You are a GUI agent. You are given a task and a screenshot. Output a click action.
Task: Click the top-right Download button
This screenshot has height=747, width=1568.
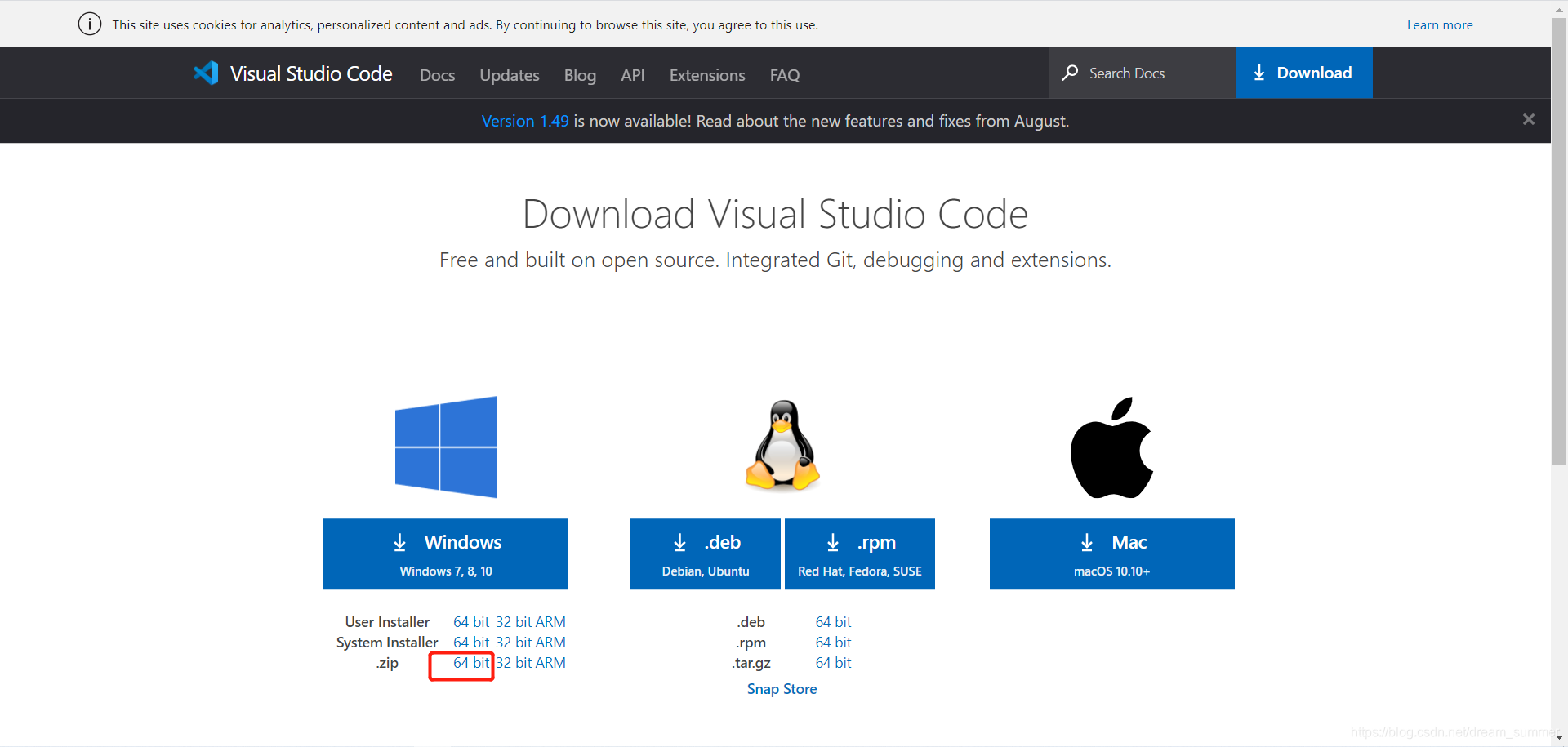pos(1303,73)
